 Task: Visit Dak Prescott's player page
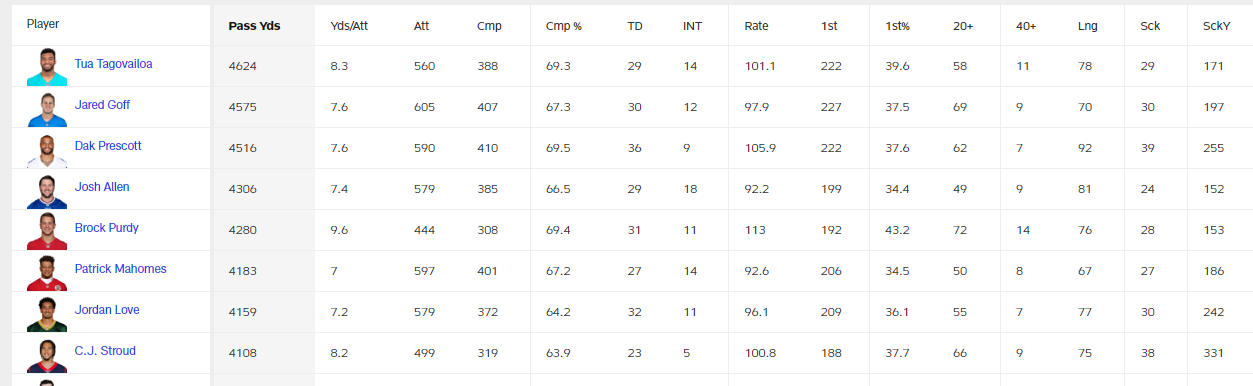108,146
